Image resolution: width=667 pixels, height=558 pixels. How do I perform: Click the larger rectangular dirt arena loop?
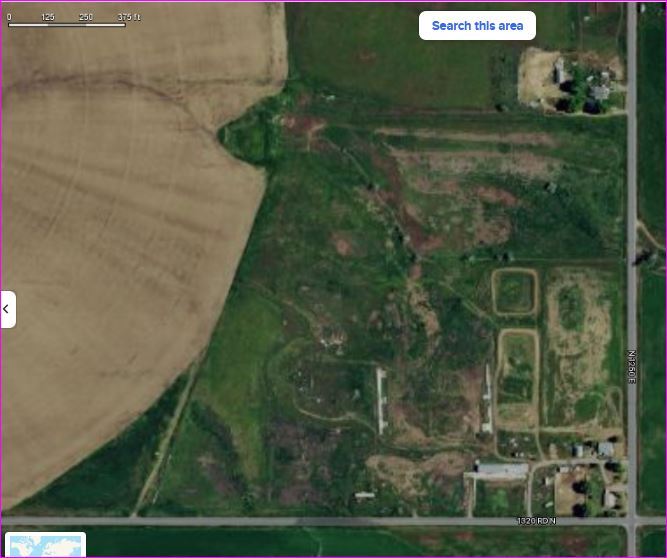pyautogui.click(x=517, y=376)
